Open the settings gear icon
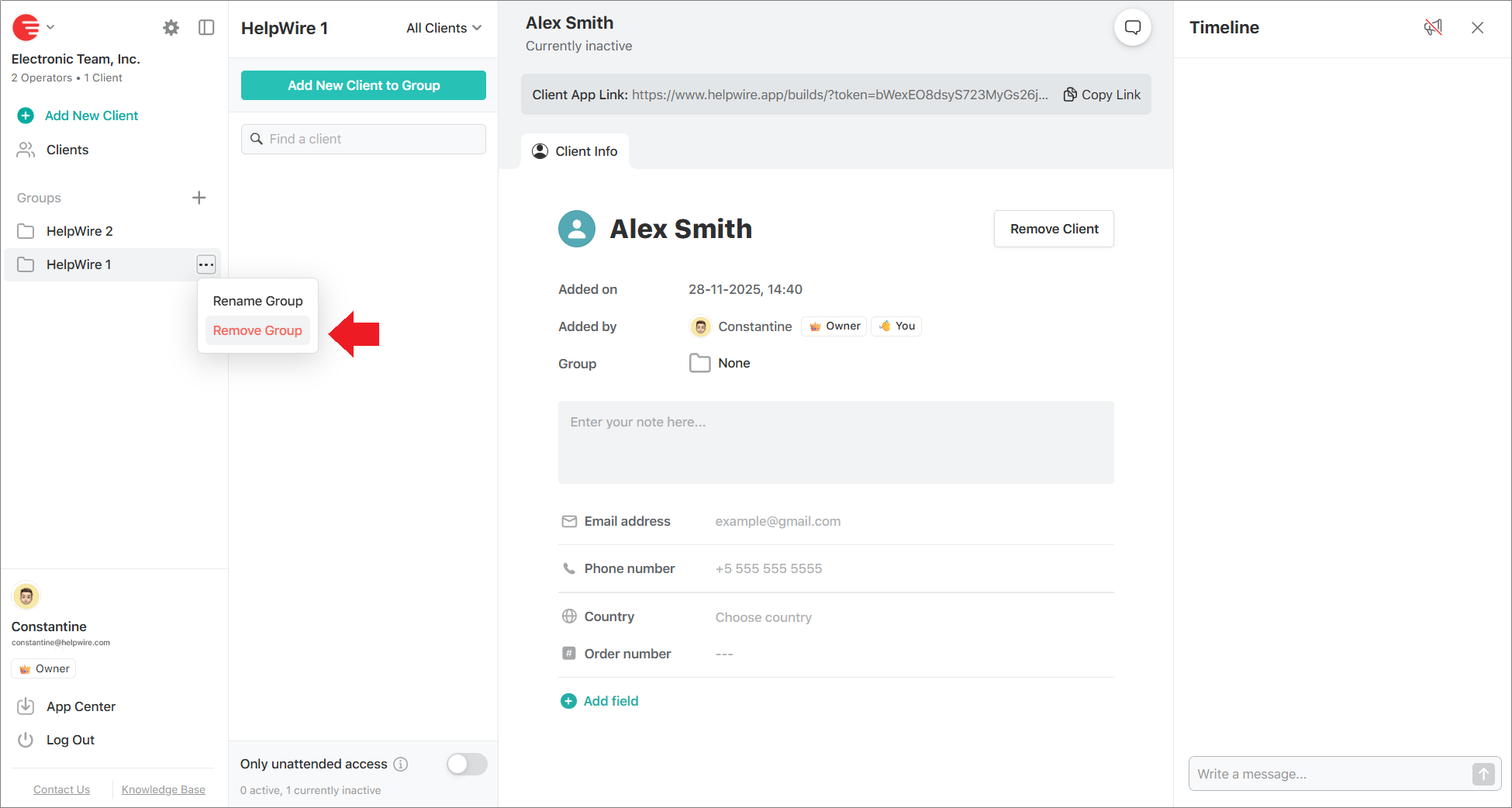This screenshot has width=1512, height=808. click(x=171, y=27)
